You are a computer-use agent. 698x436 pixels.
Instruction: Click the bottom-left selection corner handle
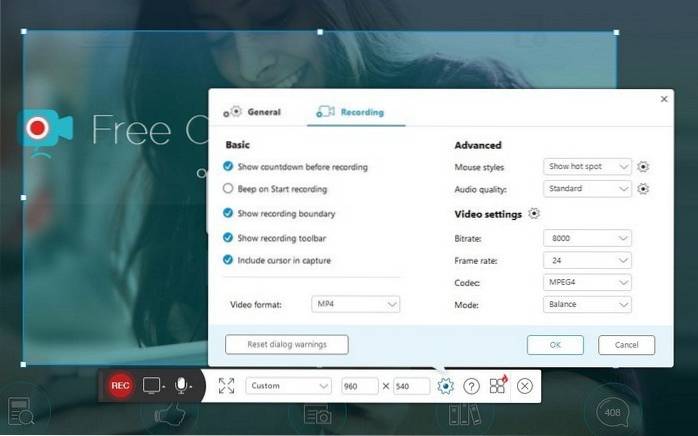[x=23, y=364]
